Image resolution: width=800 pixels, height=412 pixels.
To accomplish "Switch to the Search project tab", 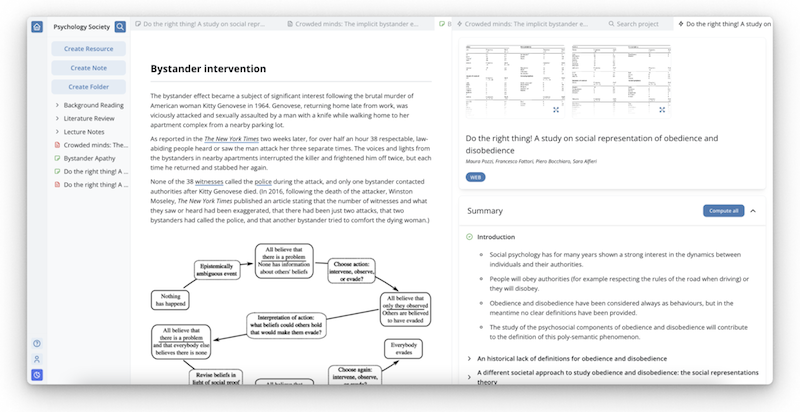I will pos(639,22).
